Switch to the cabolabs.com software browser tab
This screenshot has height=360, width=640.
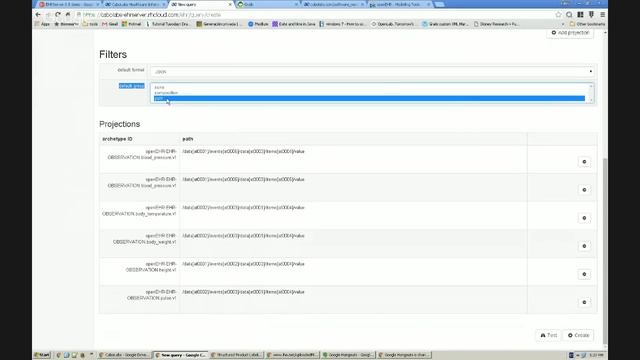click(x=333, y=4)
